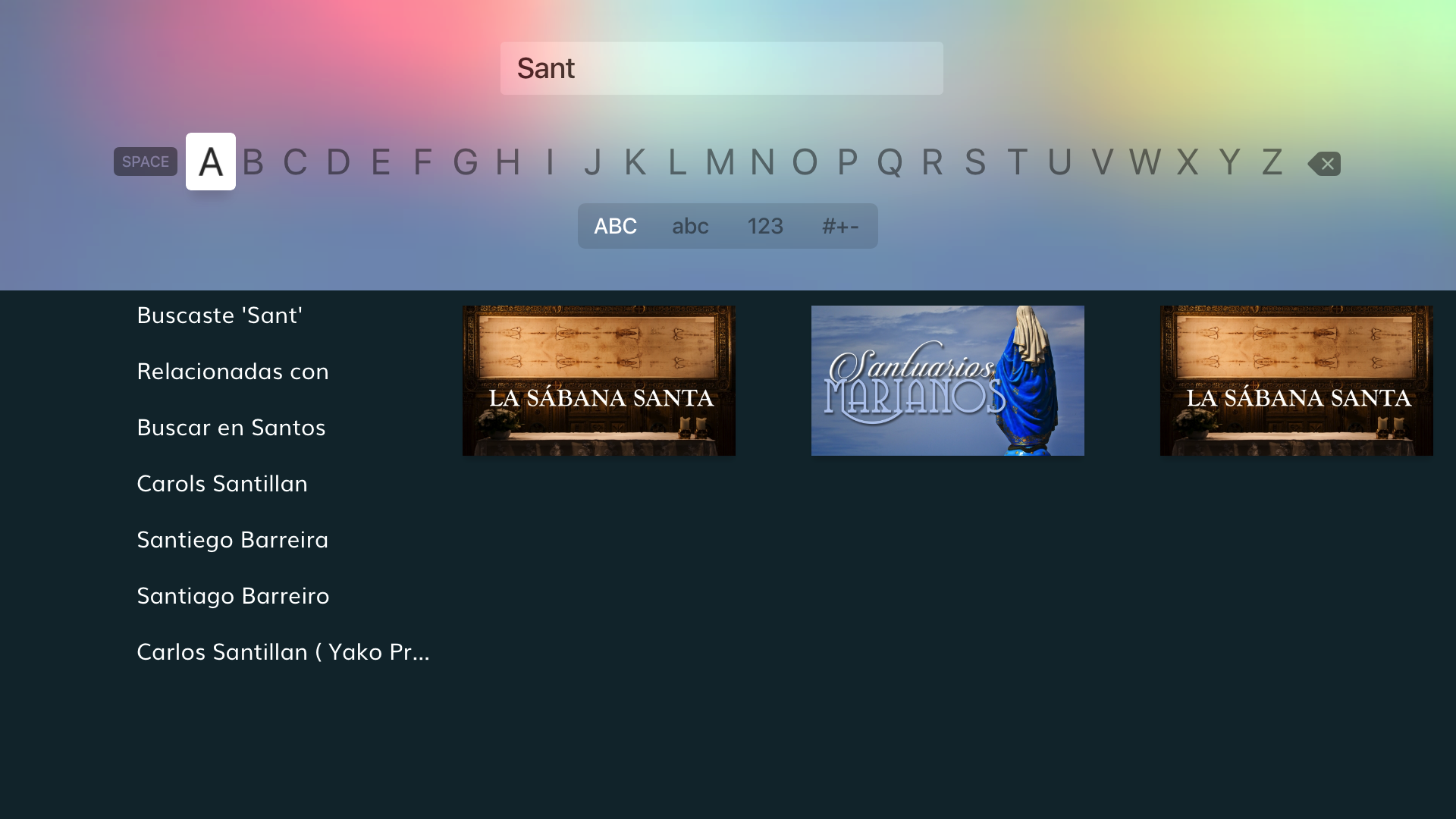
Task: Select the letter S key
Action: (x=975, y=162)
